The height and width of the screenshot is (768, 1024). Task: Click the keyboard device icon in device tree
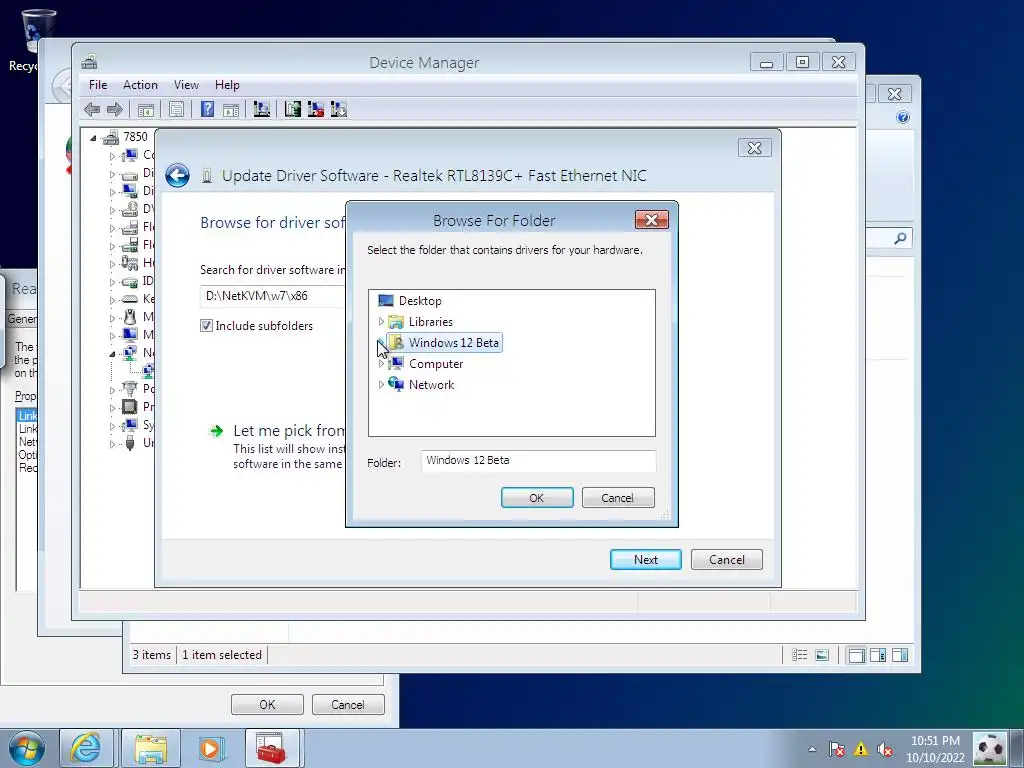130,299
